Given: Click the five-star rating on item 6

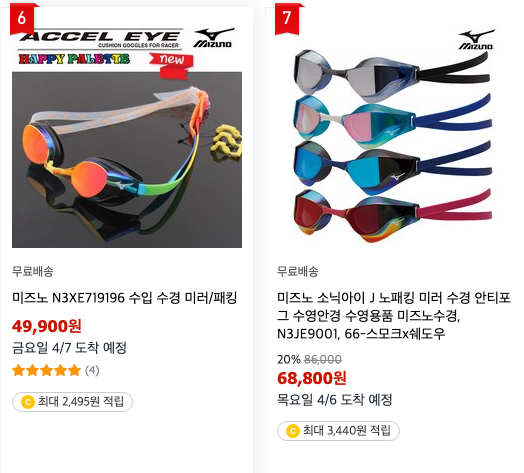Looking at the screenshot, I should click(x=46, y=370).
